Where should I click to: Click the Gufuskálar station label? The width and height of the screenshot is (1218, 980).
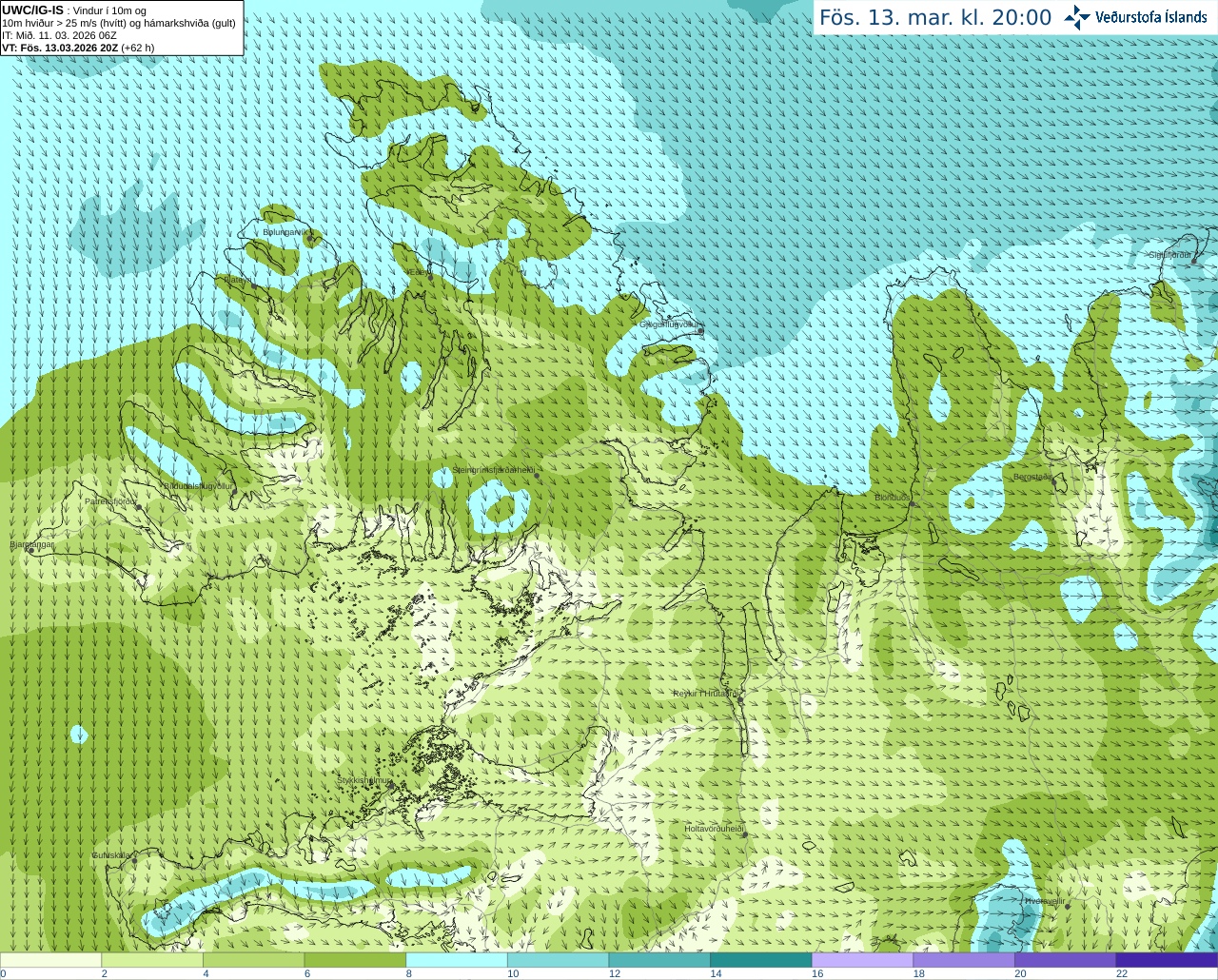(112, 855)
